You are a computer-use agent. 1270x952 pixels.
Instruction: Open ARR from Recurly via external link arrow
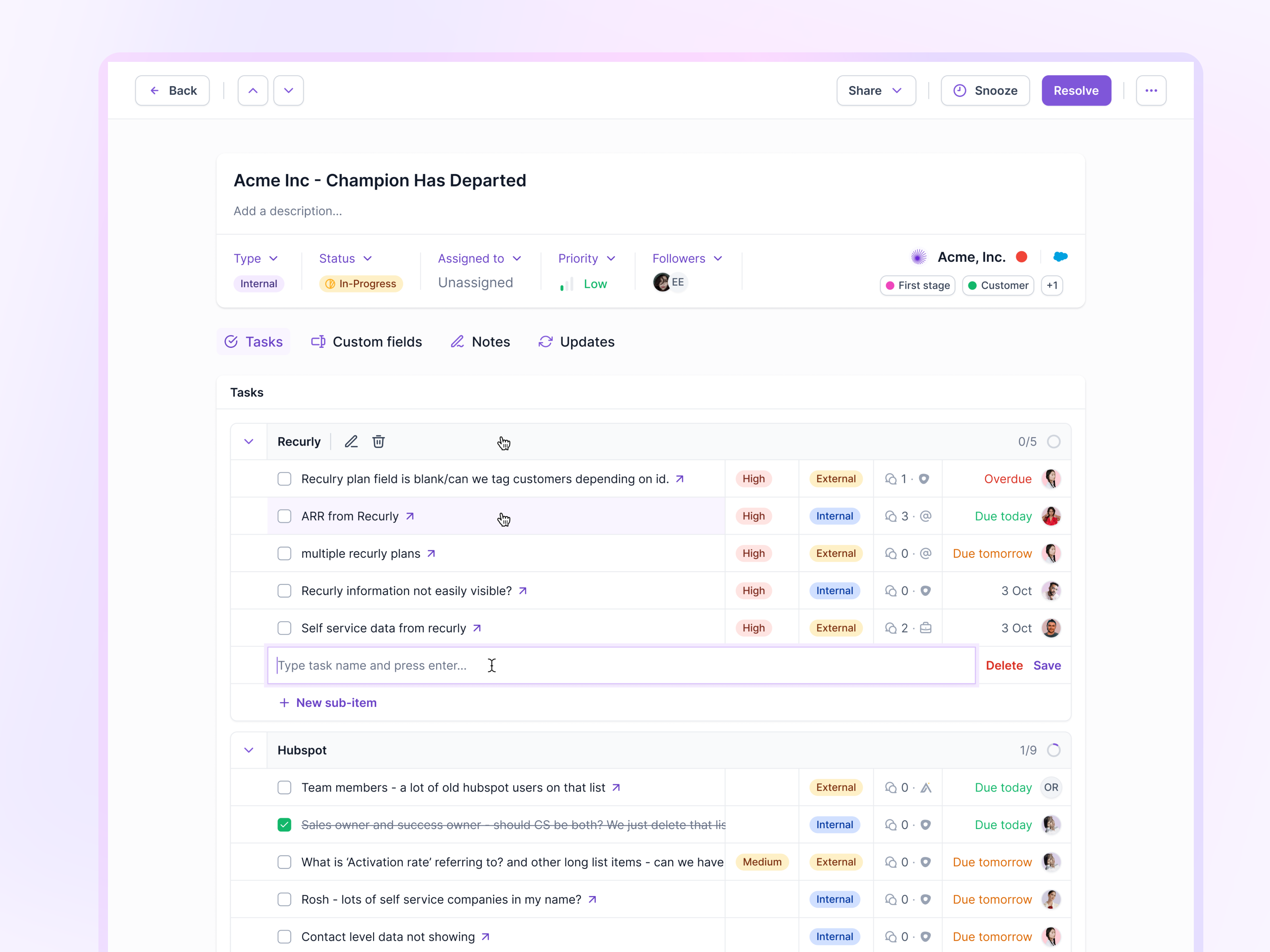pos(409,516)
